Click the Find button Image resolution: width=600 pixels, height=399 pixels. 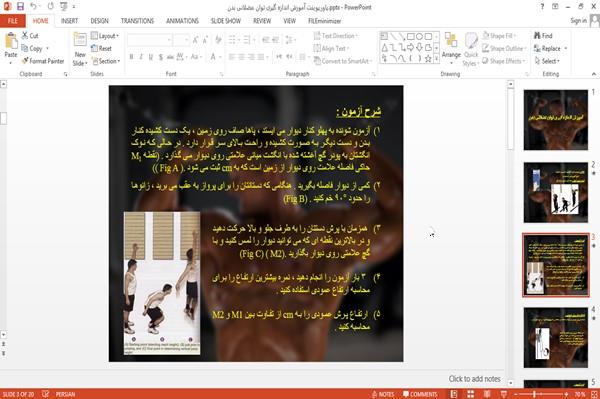click(x=543, y=36)
